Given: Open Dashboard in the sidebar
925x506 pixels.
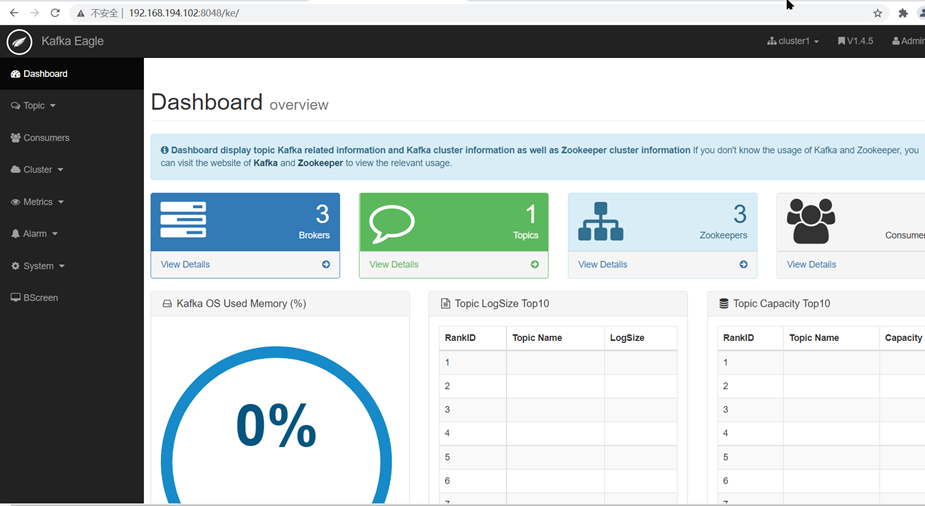Looking at the screenshot, I should point(72,74).
